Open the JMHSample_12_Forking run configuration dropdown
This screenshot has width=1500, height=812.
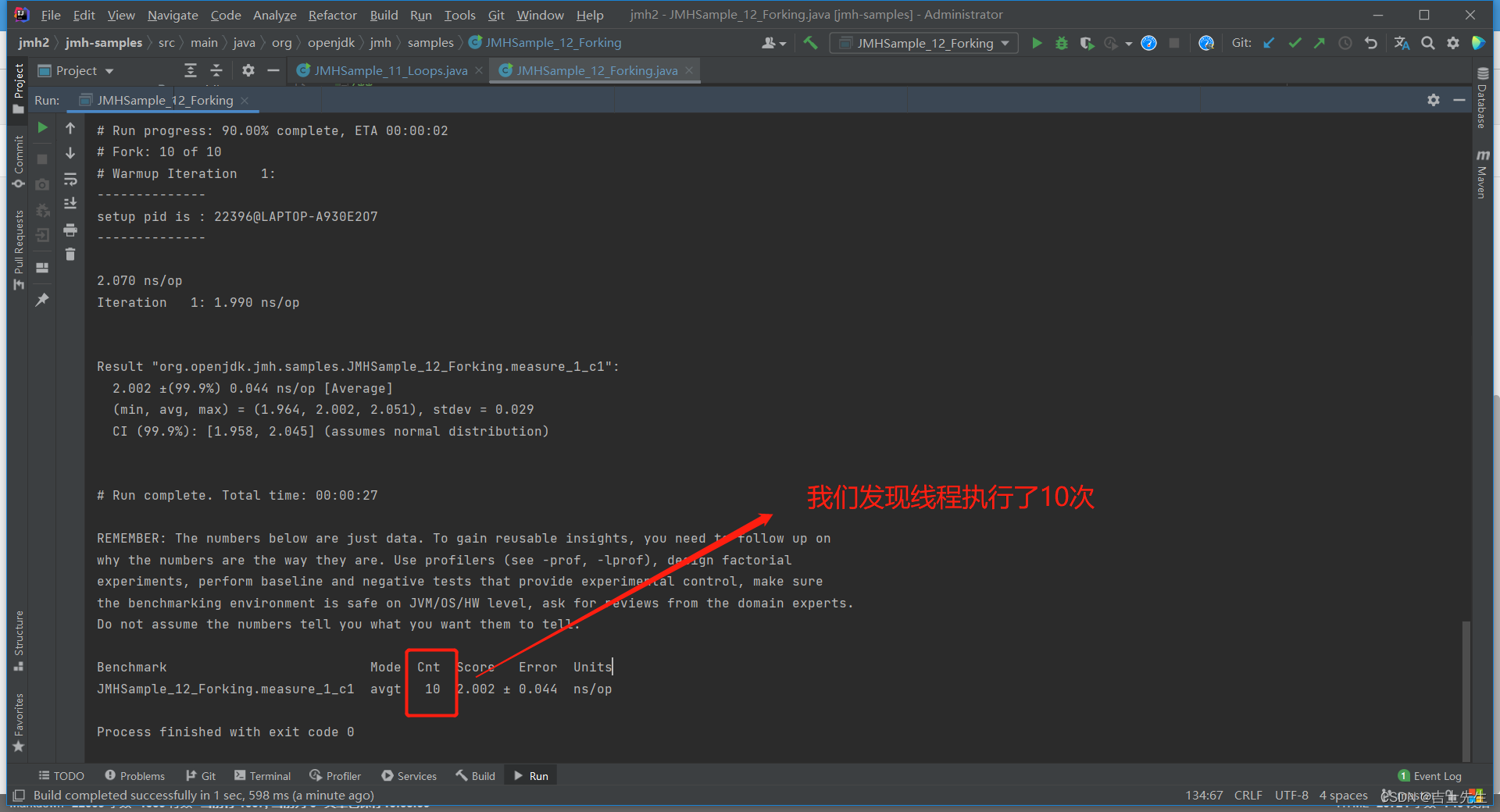(924, 43)
